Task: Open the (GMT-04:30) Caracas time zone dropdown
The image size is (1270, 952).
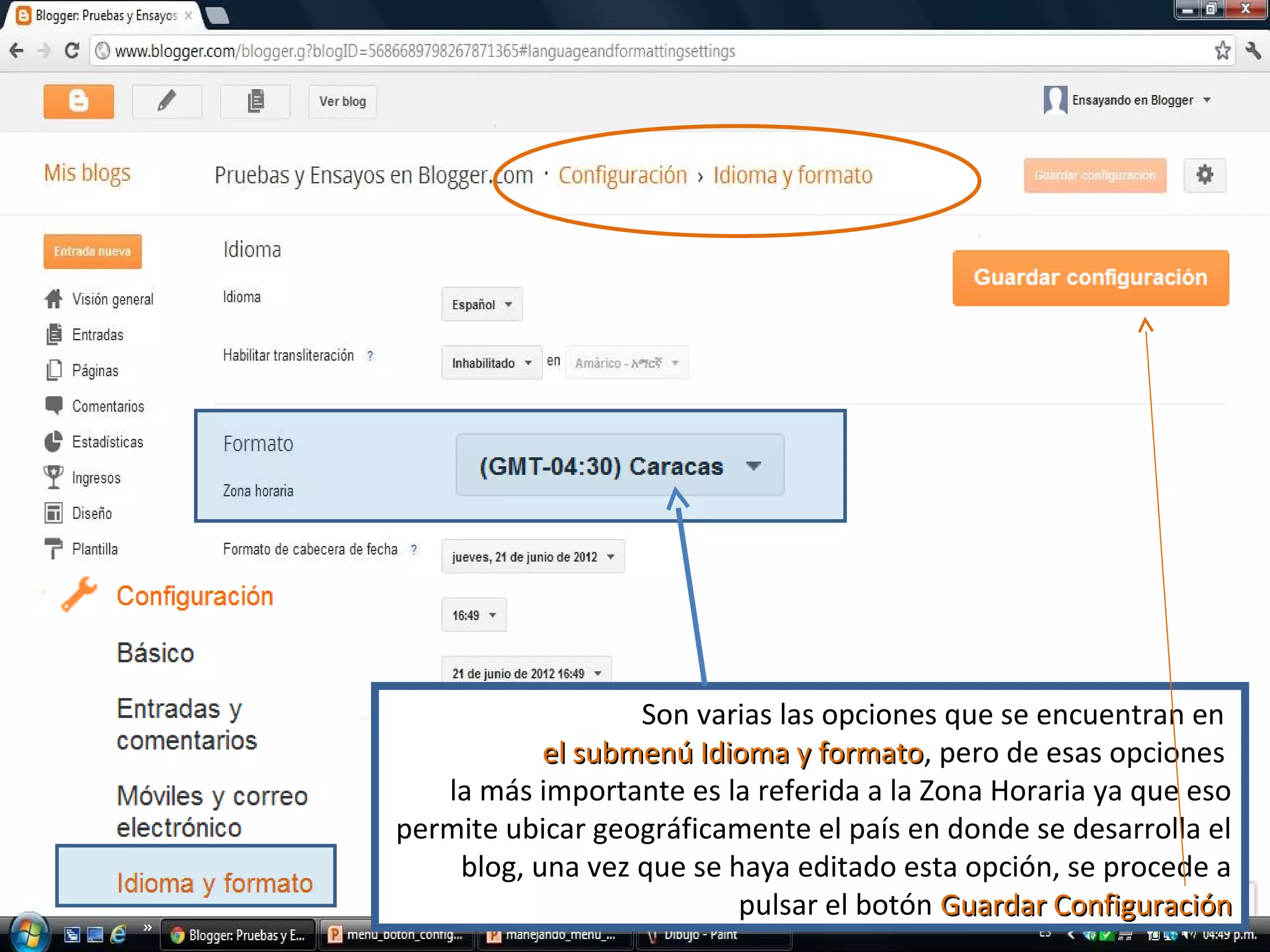Action: coord(620,465)
